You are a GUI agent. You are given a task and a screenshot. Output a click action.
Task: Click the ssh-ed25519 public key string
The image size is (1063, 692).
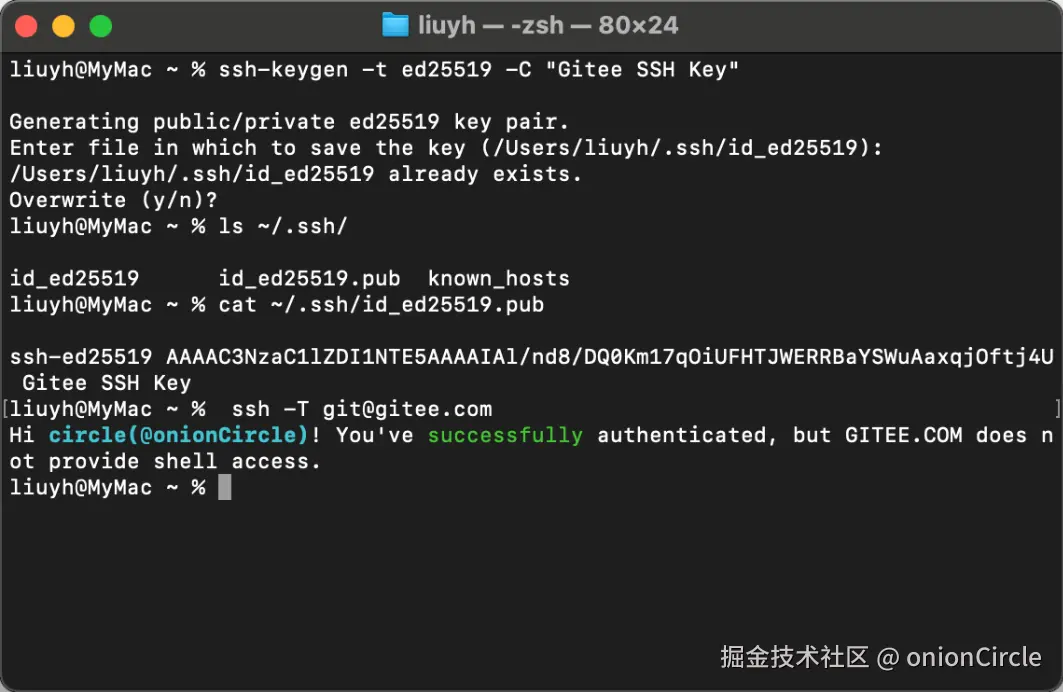pyautogui.click(x=530, y=357)
